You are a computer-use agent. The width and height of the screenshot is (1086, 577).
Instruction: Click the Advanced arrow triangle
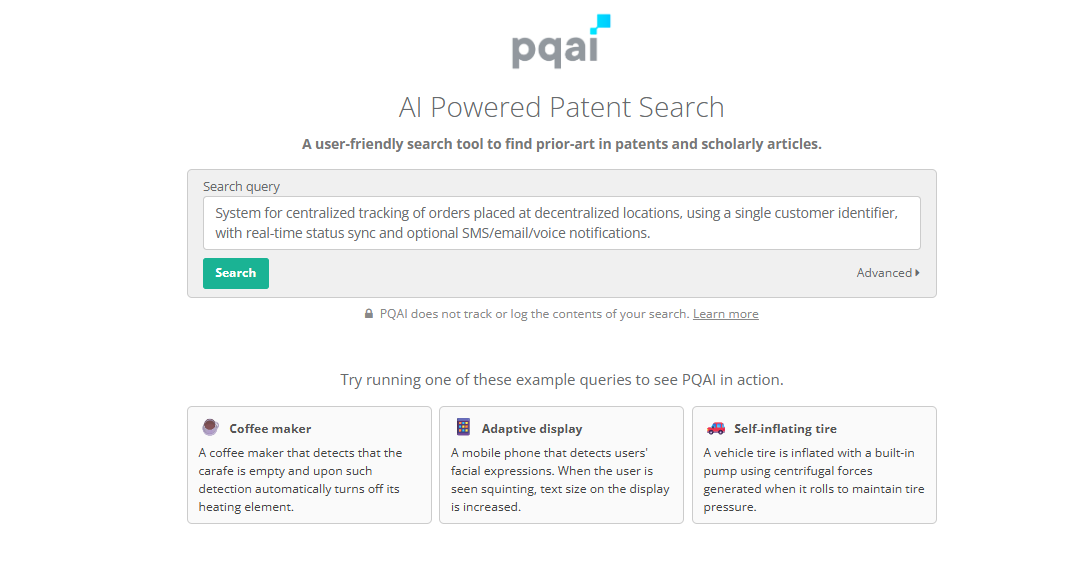click(917, 273)
